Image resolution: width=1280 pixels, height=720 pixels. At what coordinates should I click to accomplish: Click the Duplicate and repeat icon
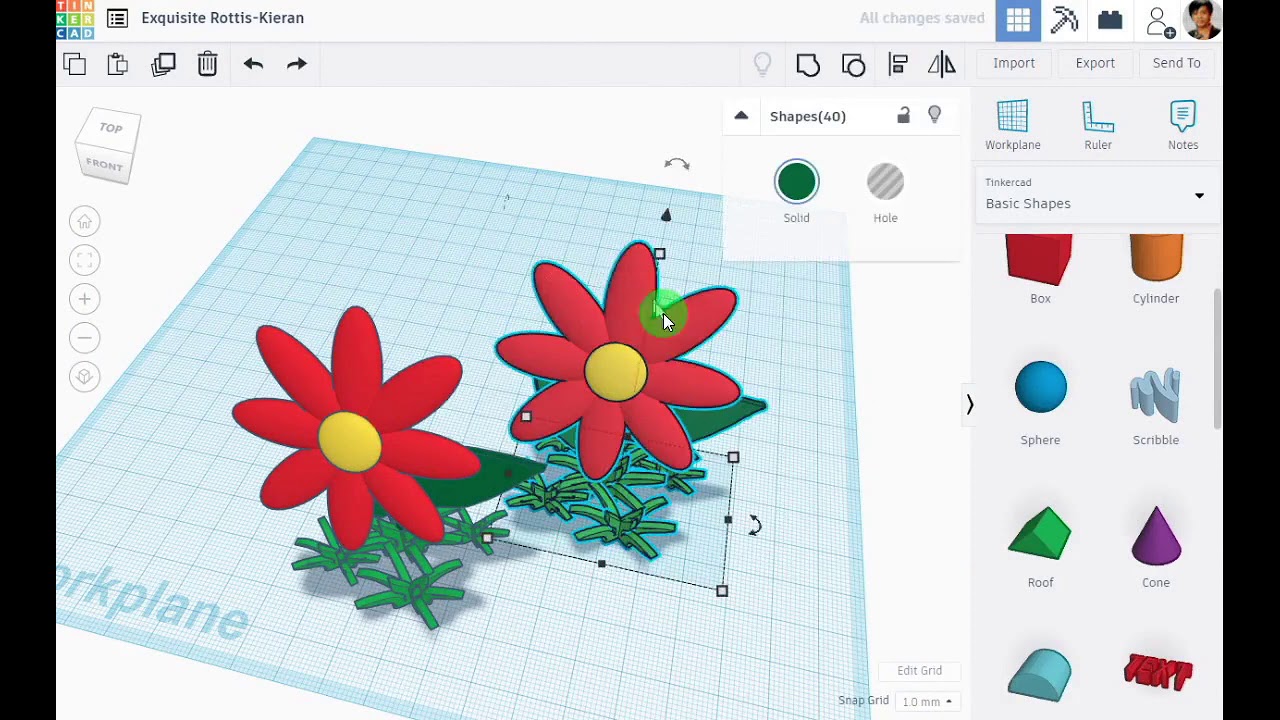tap(163, 64)
